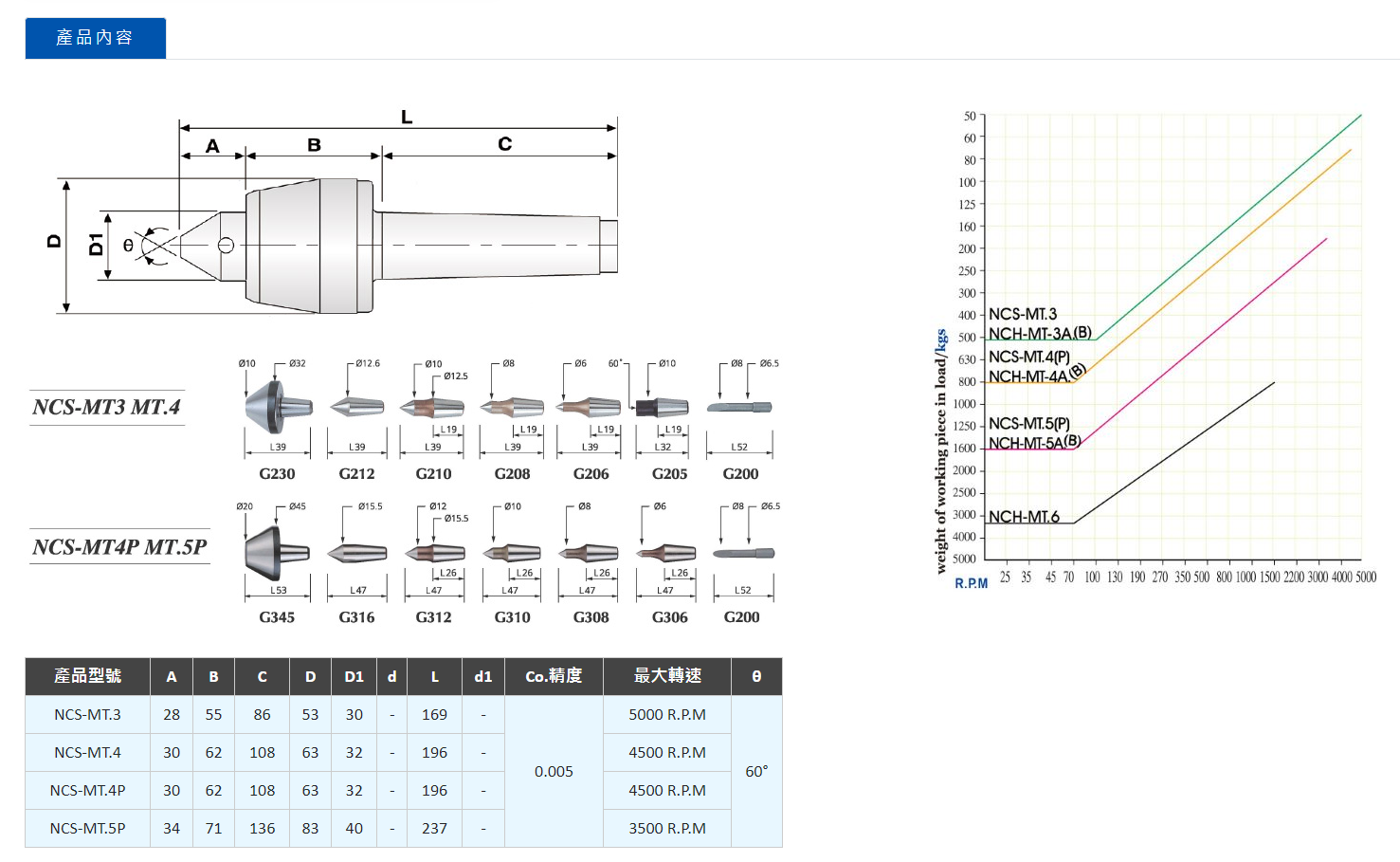
Task: Click the 最大轉速 column header
Action: [x=667, y=676]
